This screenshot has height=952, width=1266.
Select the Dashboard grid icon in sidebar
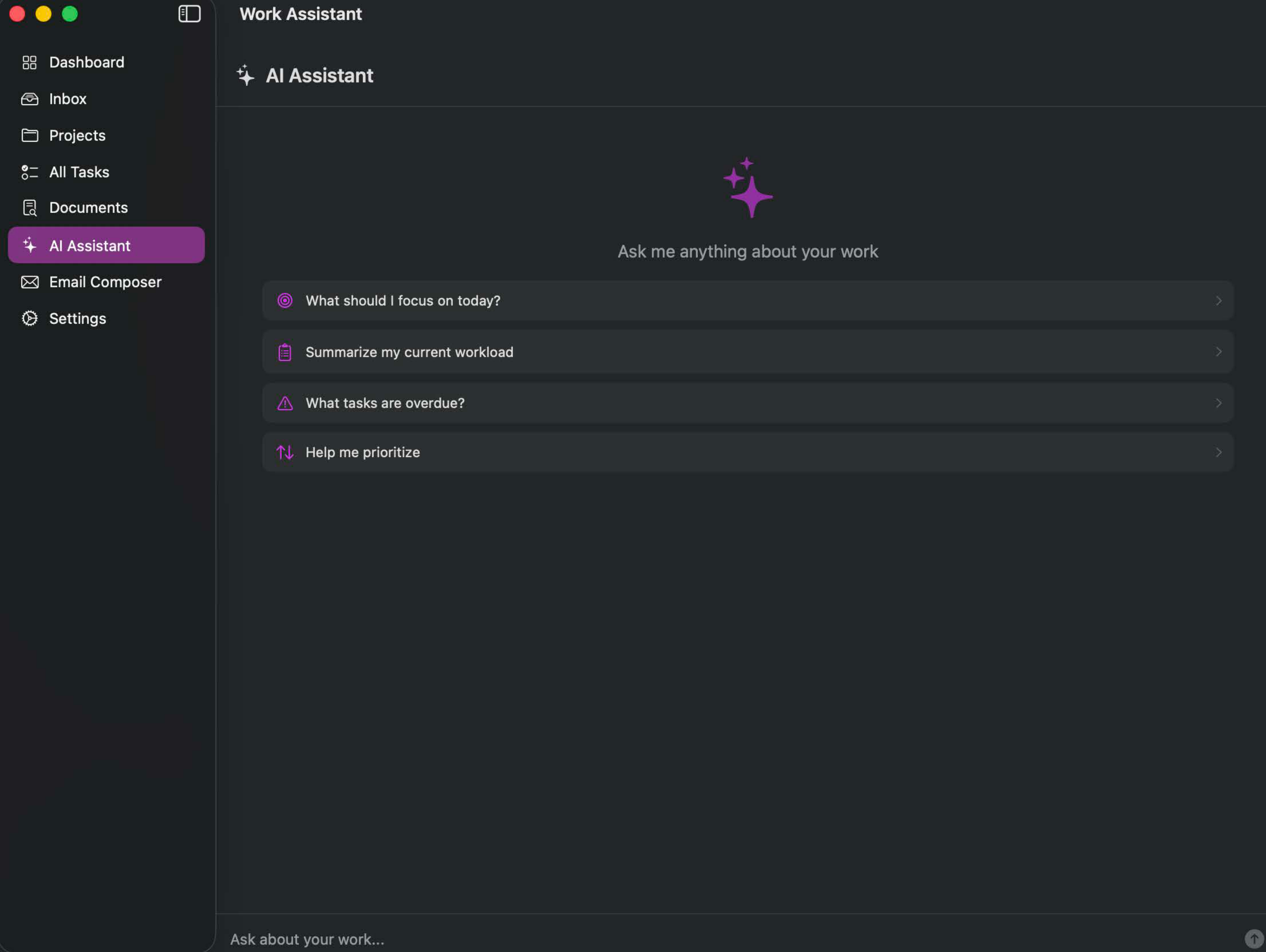click(30, 62)
